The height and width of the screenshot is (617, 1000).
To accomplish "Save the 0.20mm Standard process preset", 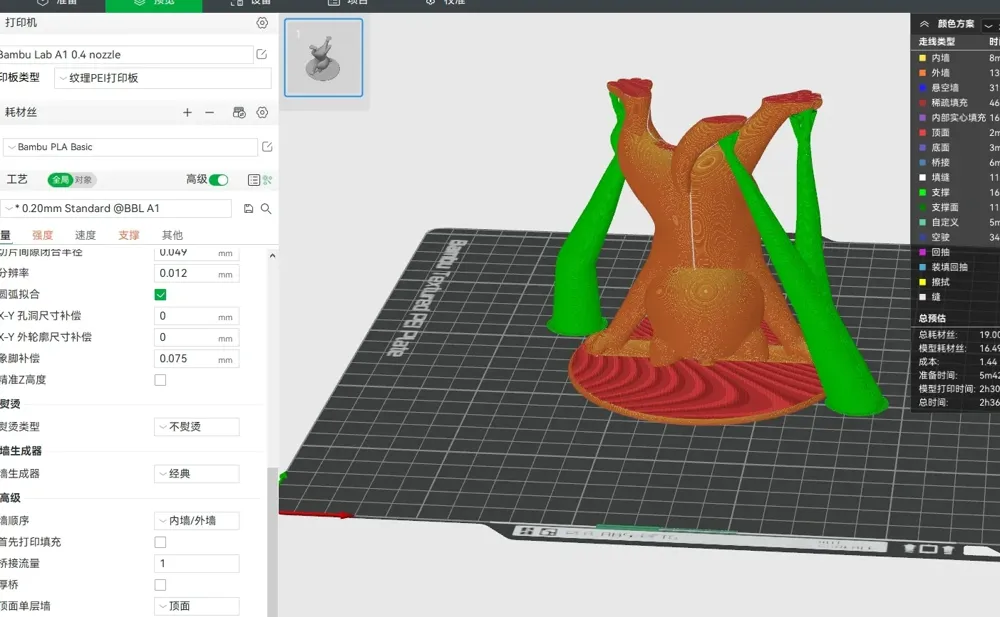I will click(248, 209).
